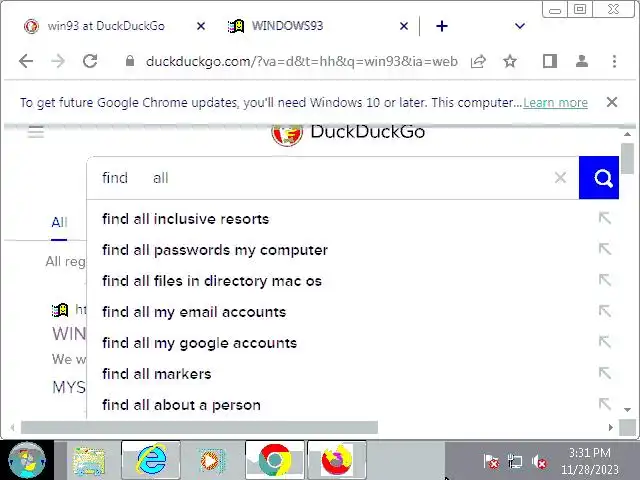Image resolution: width=640 pixels, height=480 pixels.
Task: Follow the Learn more link in update notice
Action: pos(556,102)
